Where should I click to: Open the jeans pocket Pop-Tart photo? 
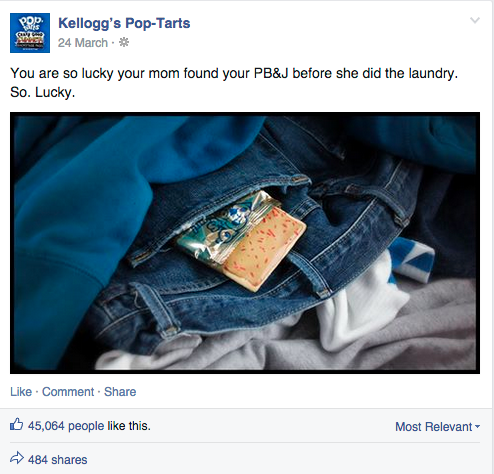point(245,243)
